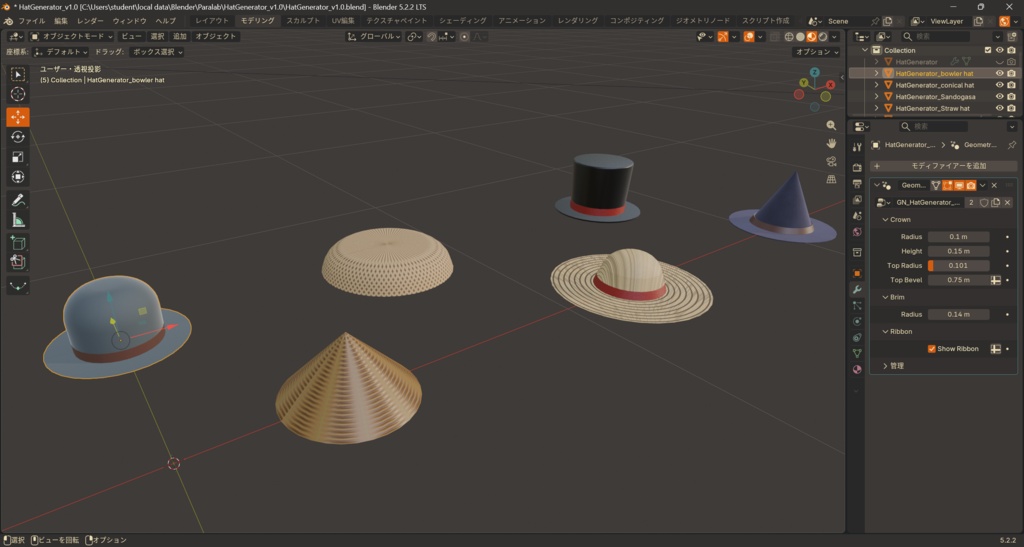The width and height of the screenshot is (1024, 547).
Task: Open the Modifiers wrench tab
Action: [857, 289]
